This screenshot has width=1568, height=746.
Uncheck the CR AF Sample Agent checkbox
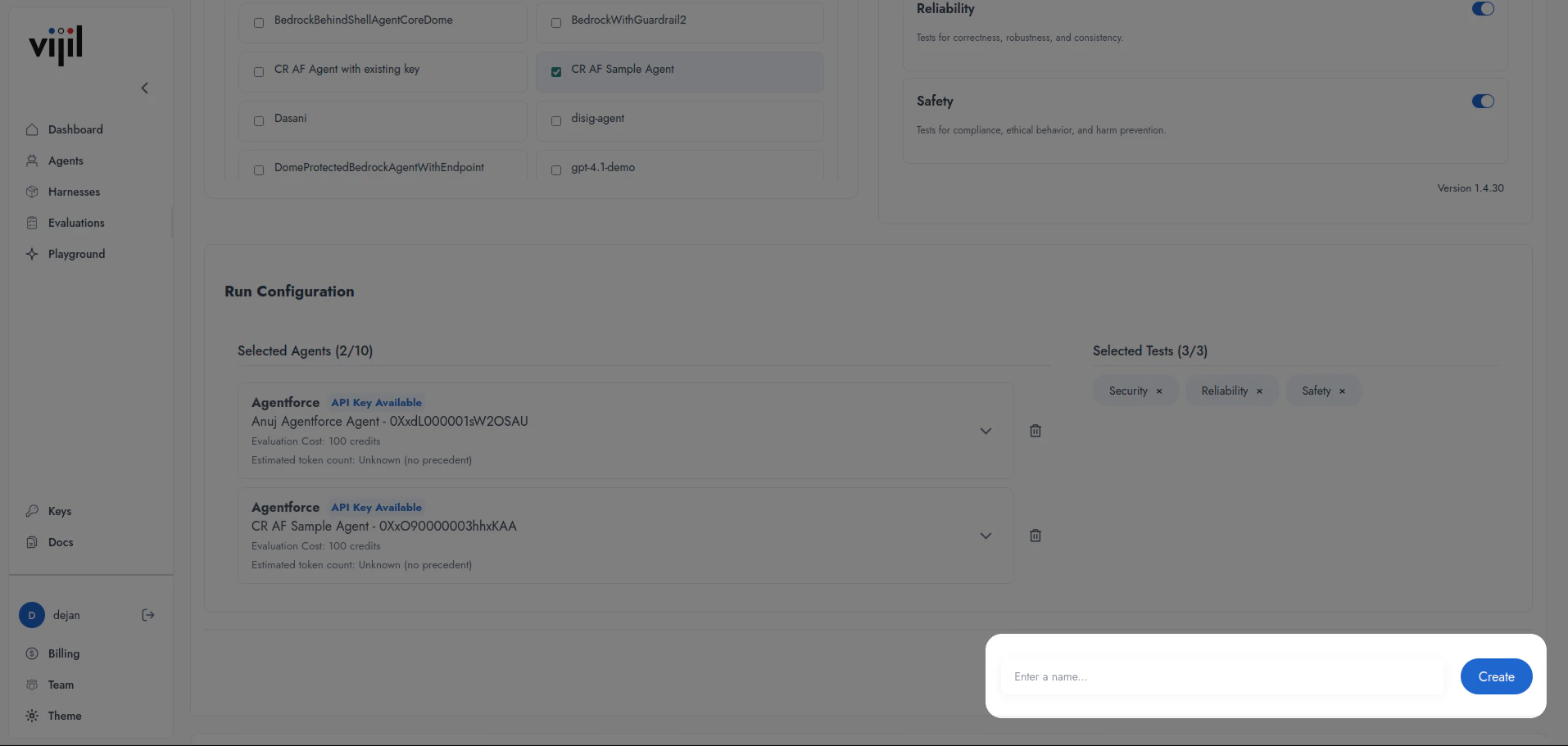click(x=556, y=72)
